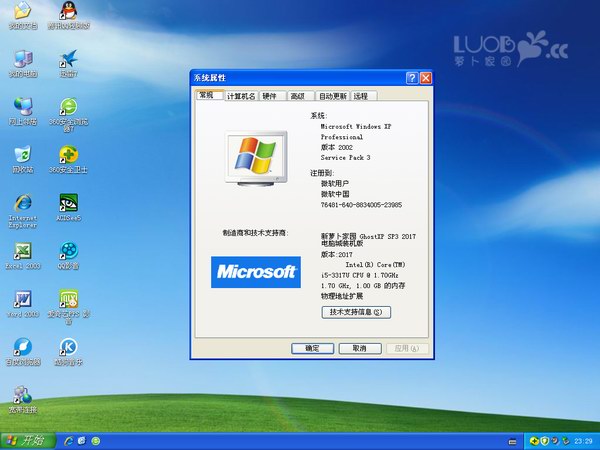Switch to the 计算机名 tab
600x450 pixels.
(x=241, y=96)
